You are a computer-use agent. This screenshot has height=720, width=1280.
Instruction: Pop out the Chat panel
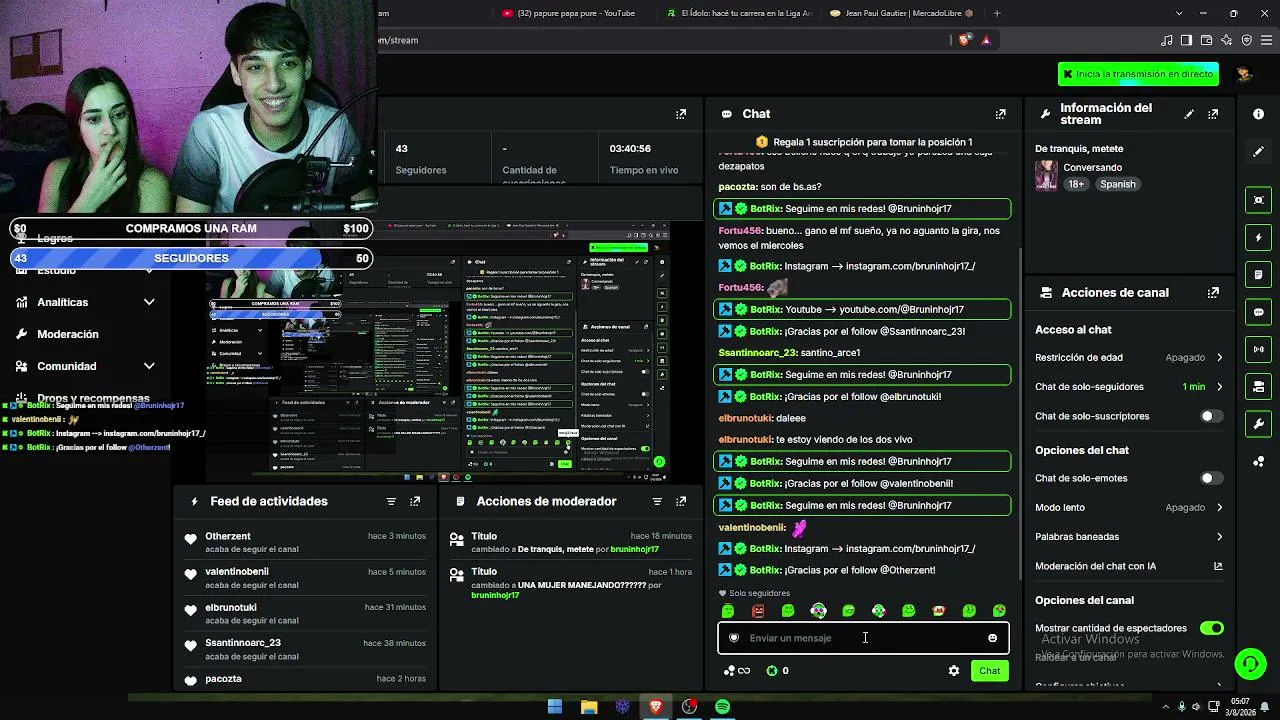[x=1000, y=114]
